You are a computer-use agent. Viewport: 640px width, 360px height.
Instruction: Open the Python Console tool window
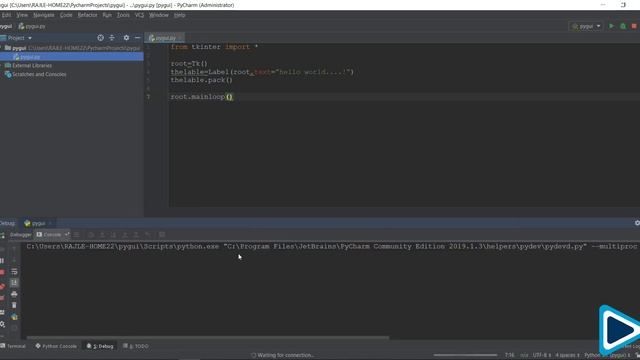[x=56, y=346]
